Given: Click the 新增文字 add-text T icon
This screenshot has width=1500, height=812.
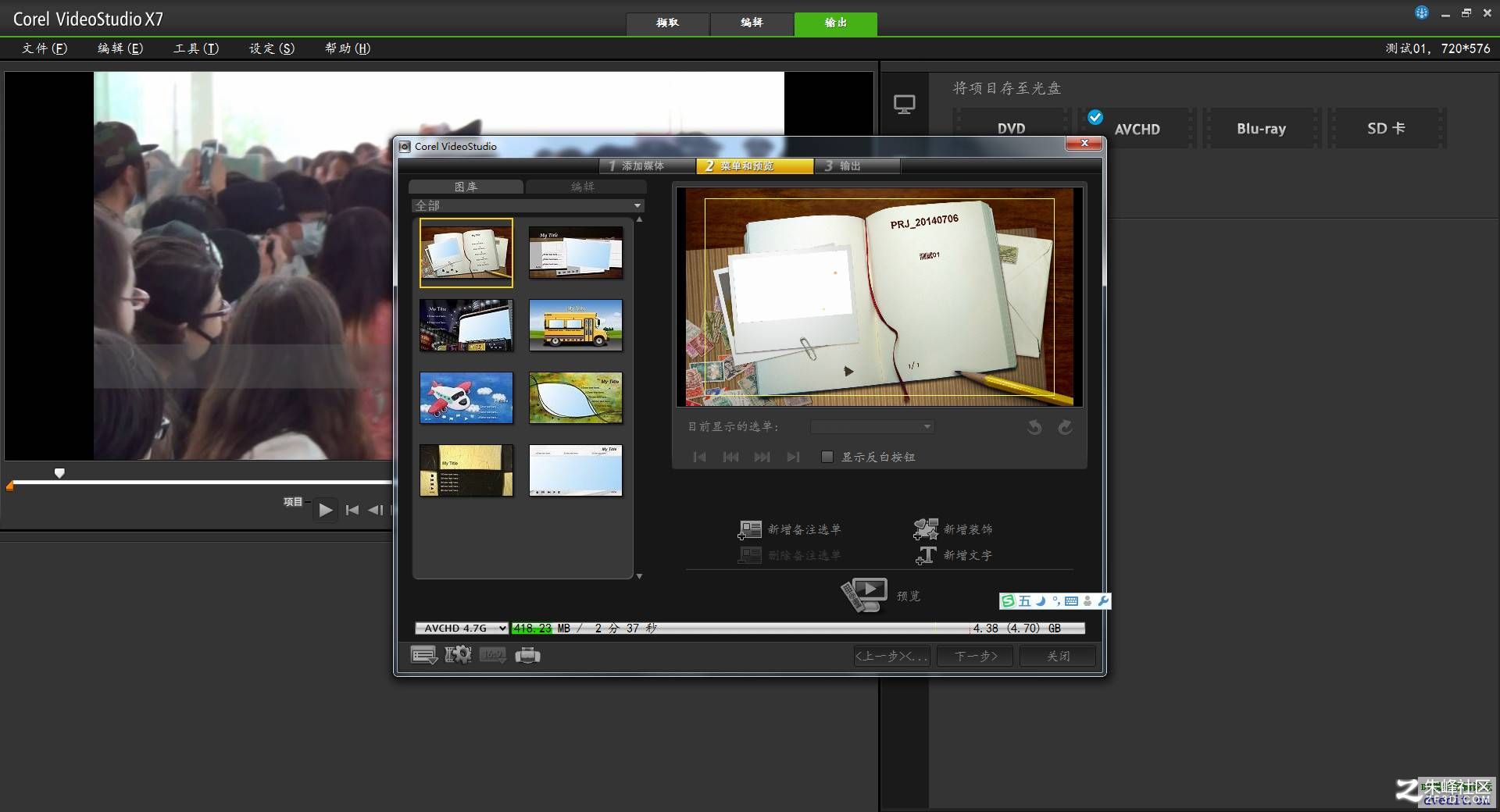Looking at the screenshot, I should point(926,556).
